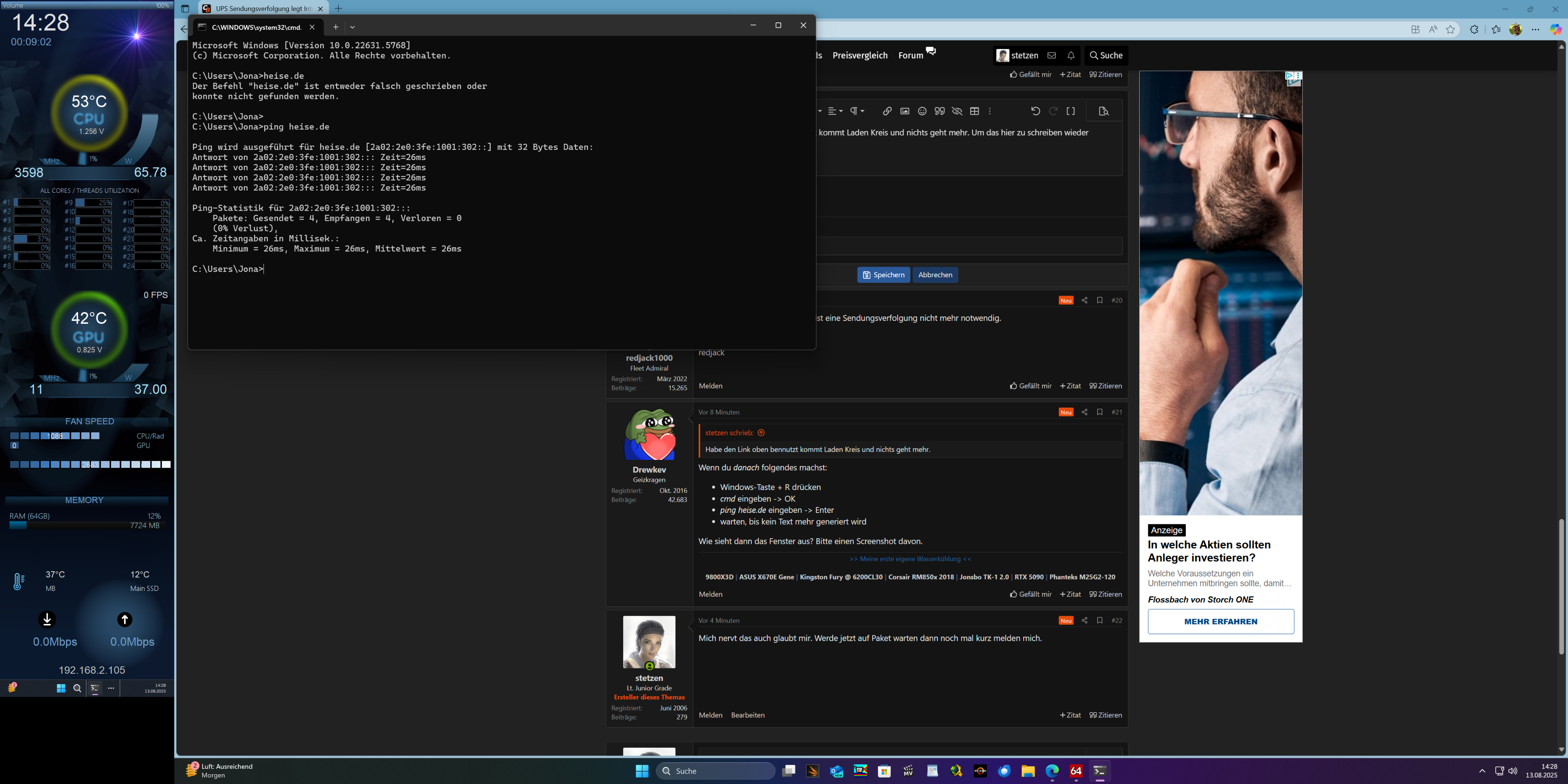The width and height of the screenshot is (1568, 784).
Task: Insert a quote block with the quotation icon
Action: pos(939,111)
